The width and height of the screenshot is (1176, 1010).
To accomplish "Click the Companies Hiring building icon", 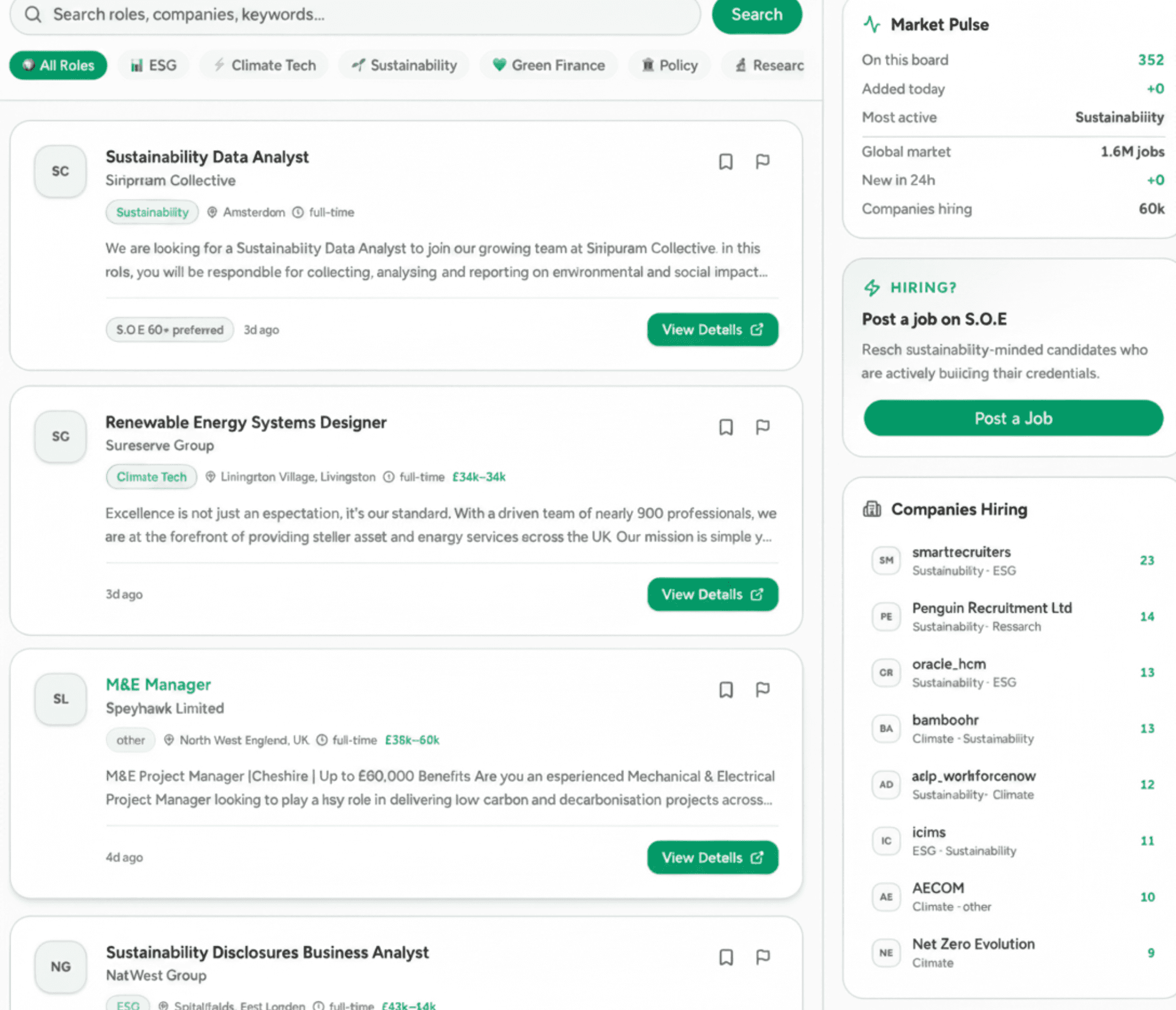I will (872, 509).
